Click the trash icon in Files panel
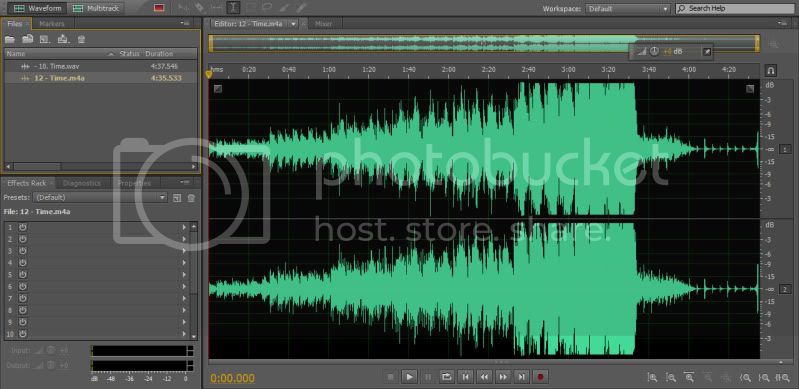 click(x=81, y=39)
